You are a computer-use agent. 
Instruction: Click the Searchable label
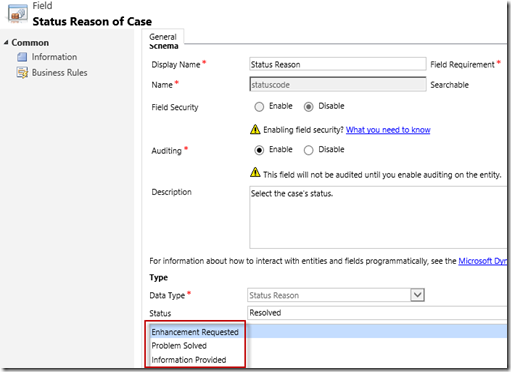click(x=449, y=85)
